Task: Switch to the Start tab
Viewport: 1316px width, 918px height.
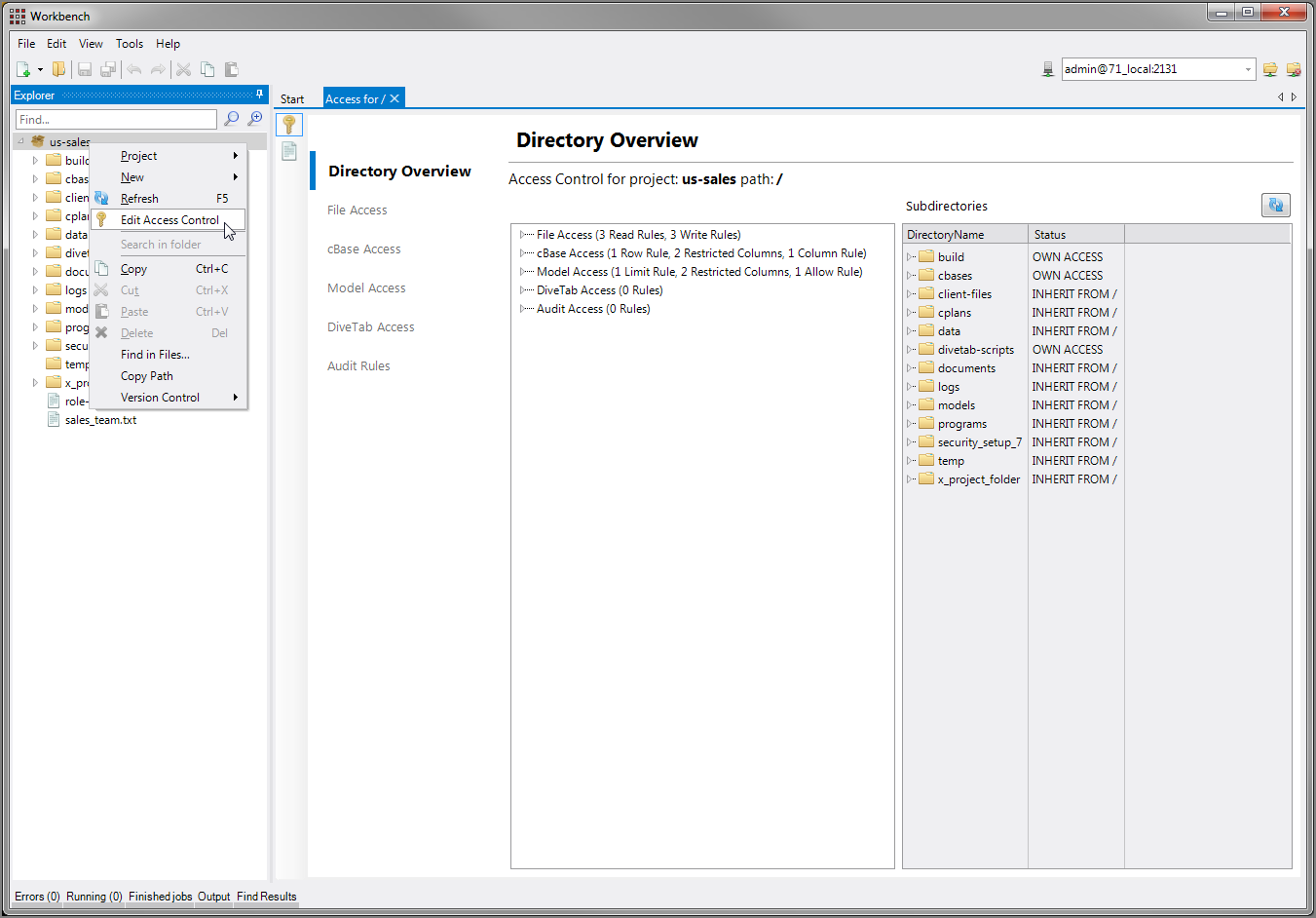Action: tap(292, 97)
